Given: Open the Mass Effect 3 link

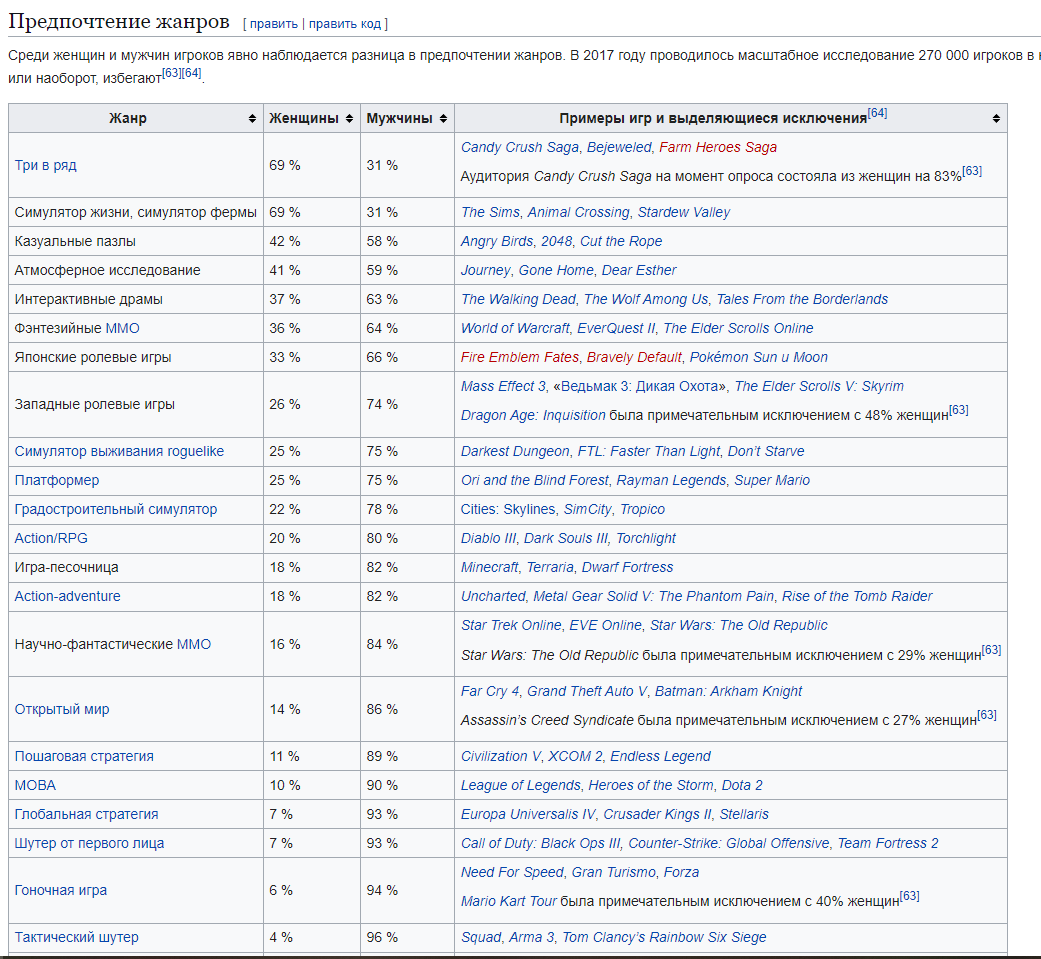Looking at the screenshot, I should pos(503,387).
